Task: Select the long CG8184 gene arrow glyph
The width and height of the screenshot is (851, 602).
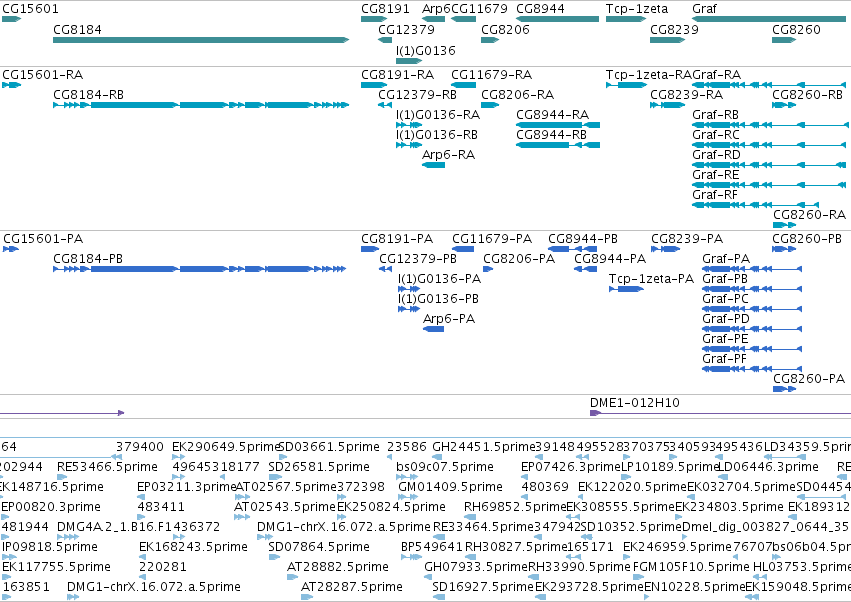Action: 201,40
